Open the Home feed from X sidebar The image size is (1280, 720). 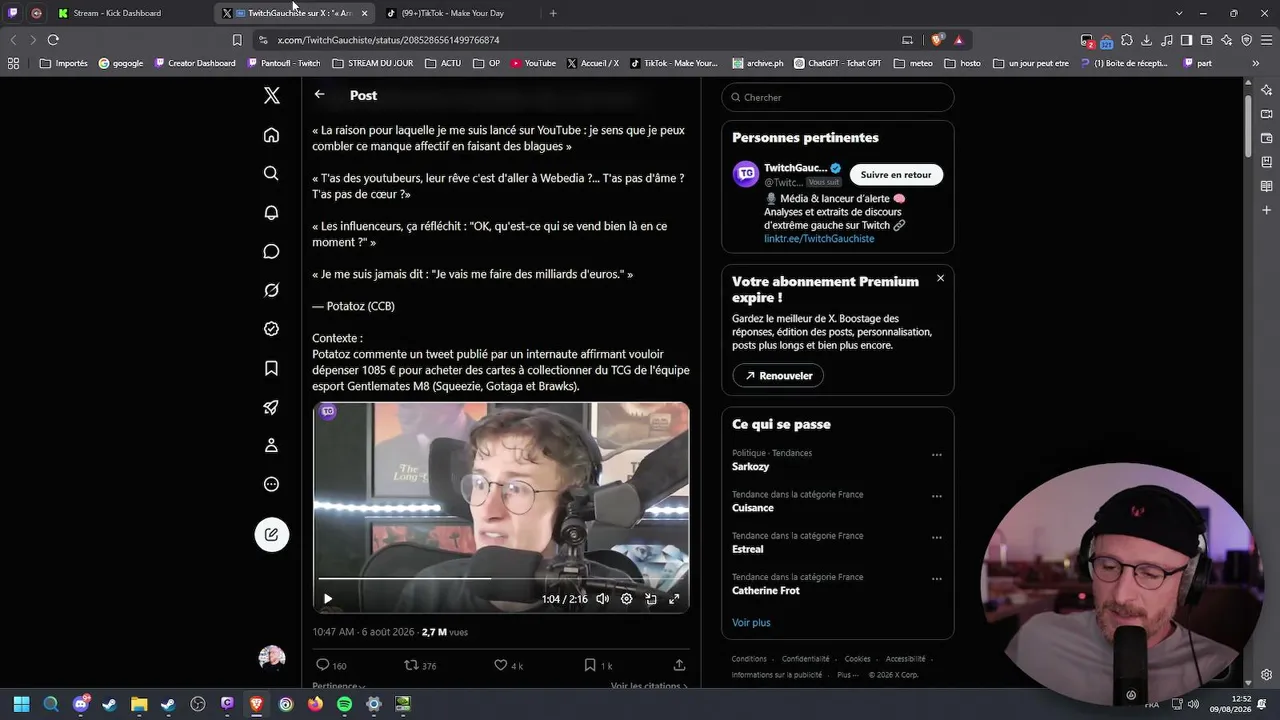click(x=271, y=135)
